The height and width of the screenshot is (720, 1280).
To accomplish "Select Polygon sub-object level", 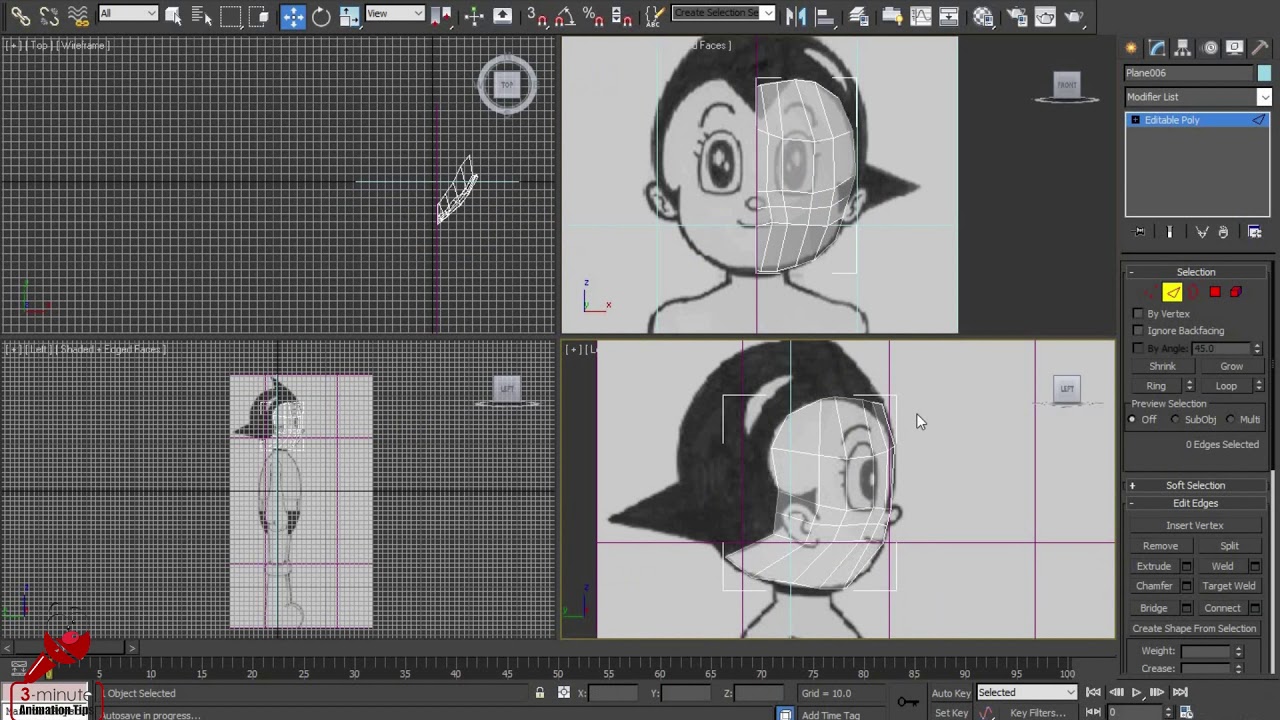I will (1215, 292).
